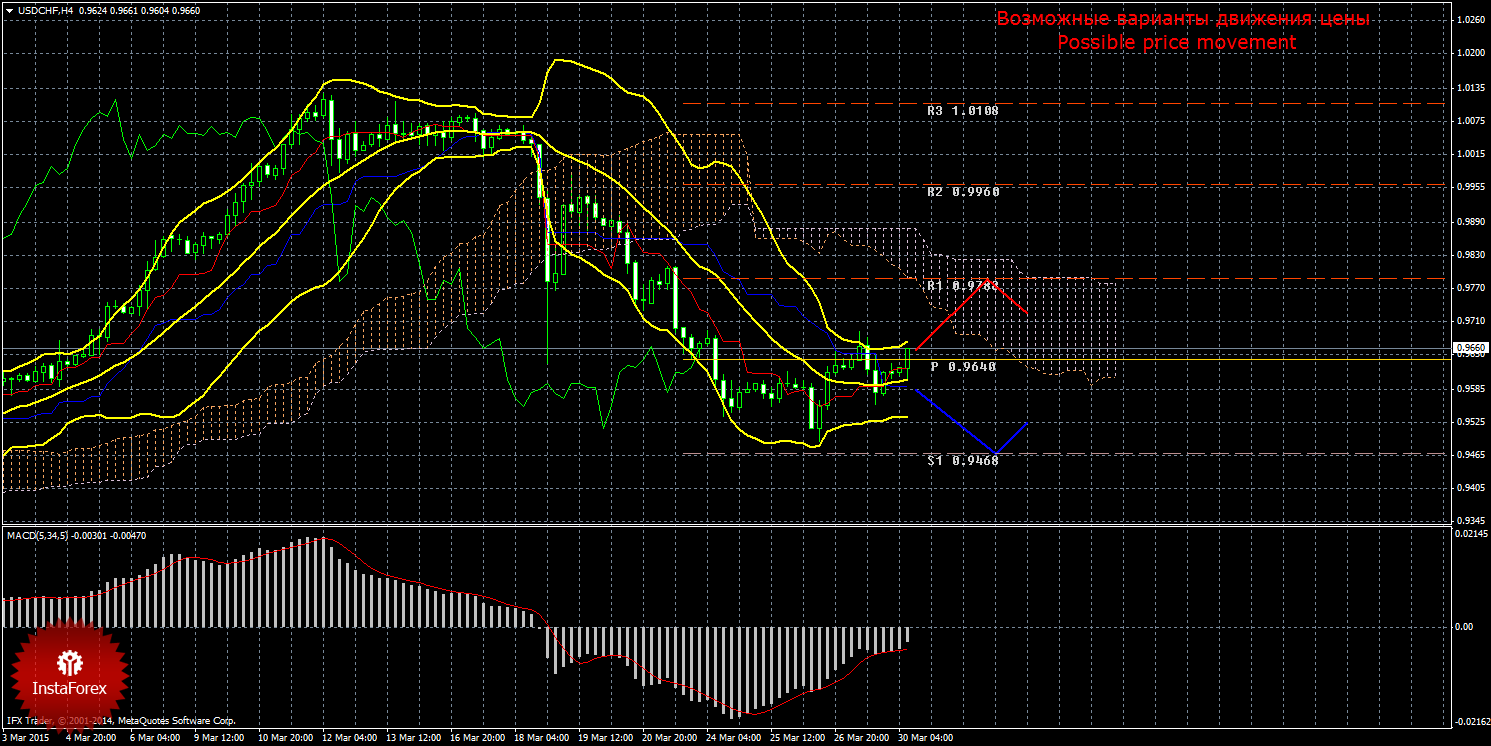
Task: Click the S1 0.9468 support label
Action: tap(962, 461)
